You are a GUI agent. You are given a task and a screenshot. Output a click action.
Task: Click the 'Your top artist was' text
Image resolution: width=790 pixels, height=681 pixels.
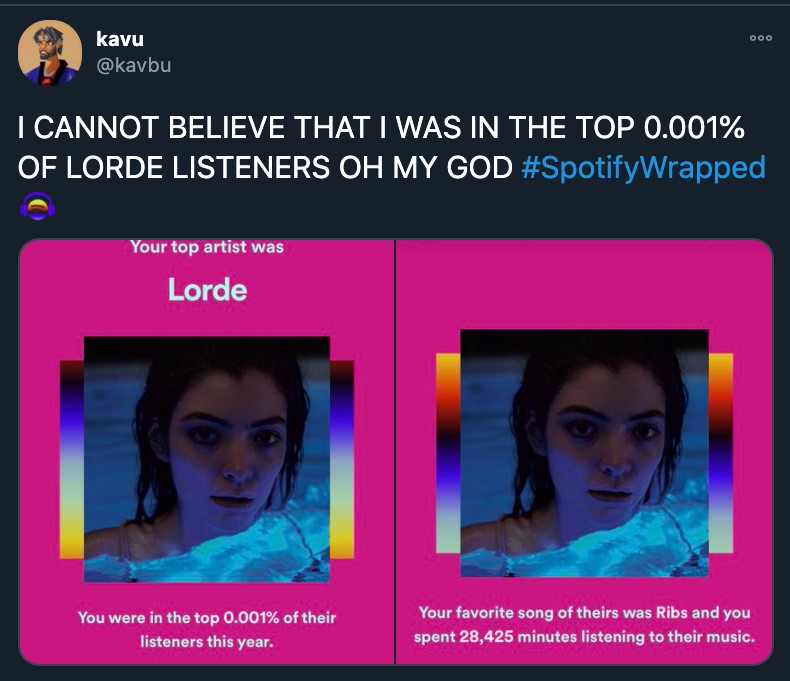click(x=207, y=247)
